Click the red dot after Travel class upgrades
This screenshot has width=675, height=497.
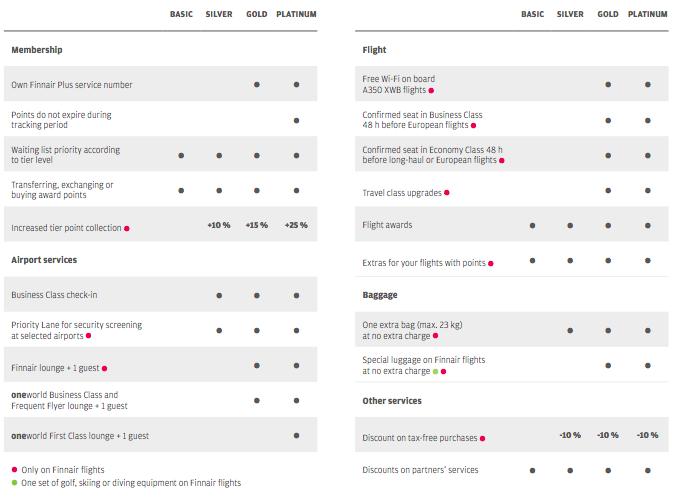[x=447, y=192]
